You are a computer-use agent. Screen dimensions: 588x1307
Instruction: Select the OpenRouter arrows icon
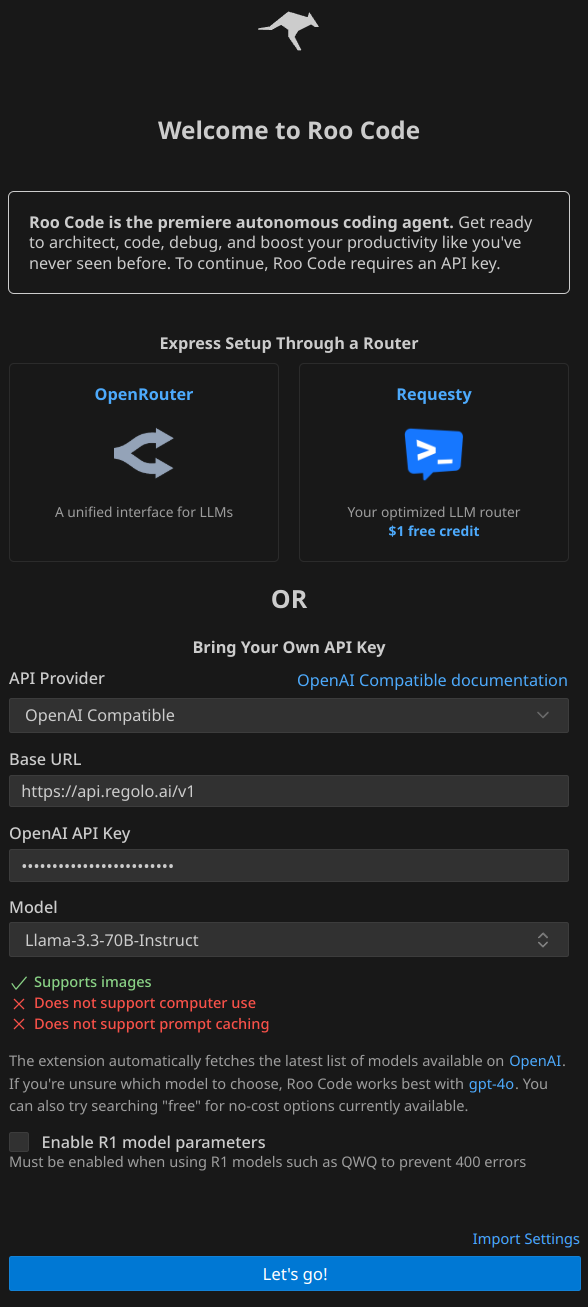pyautogui.click(x=144, y=453)
